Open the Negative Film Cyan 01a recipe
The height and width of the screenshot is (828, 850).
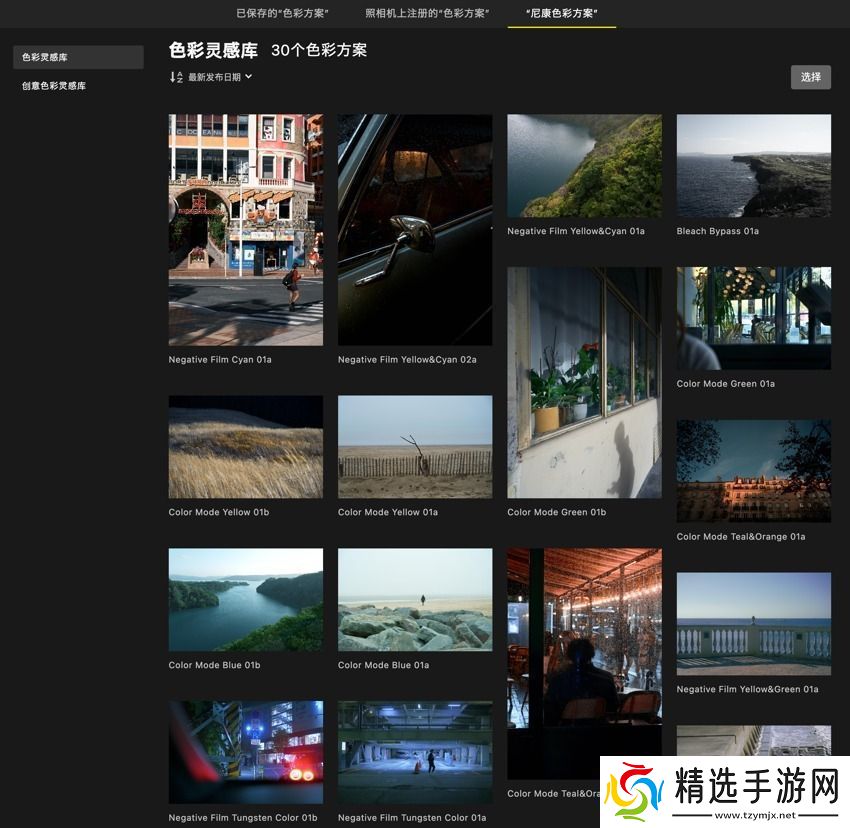(245, 228)
